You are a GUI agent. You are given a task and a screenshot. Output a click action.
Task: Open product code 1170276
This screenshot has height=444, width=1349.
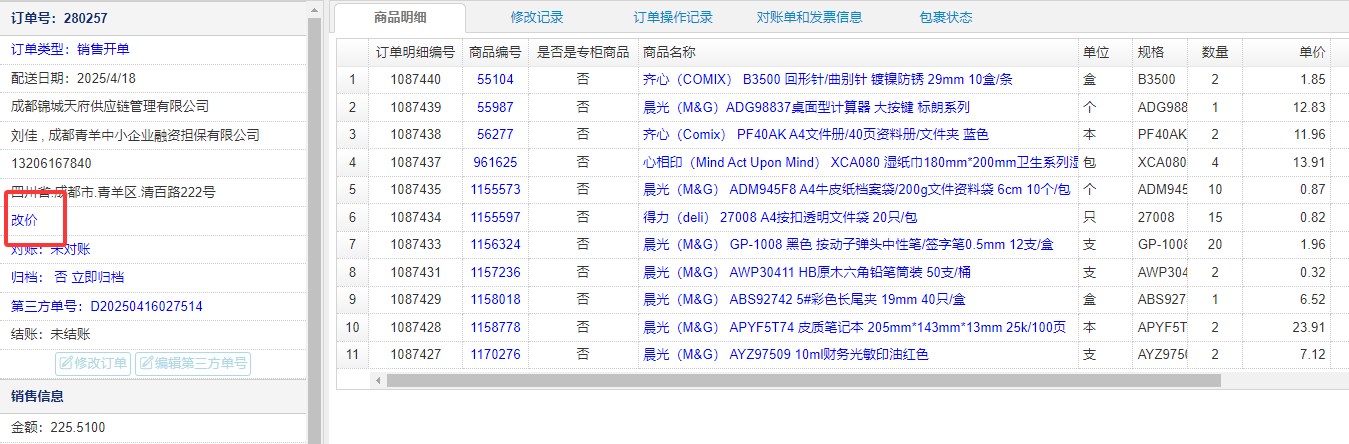(495, 354)
